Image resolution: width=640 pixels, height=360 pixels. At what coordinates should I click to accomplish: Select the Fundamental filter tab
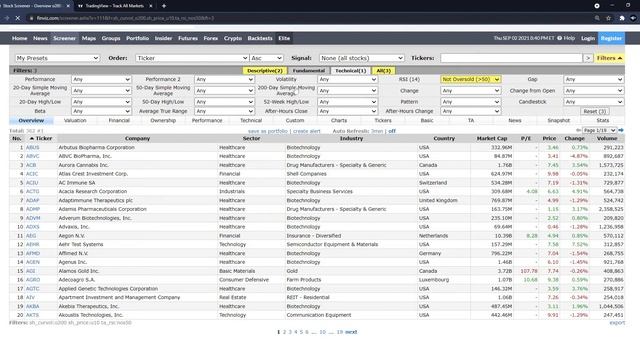pyautogui.click(x=309, y=71)
